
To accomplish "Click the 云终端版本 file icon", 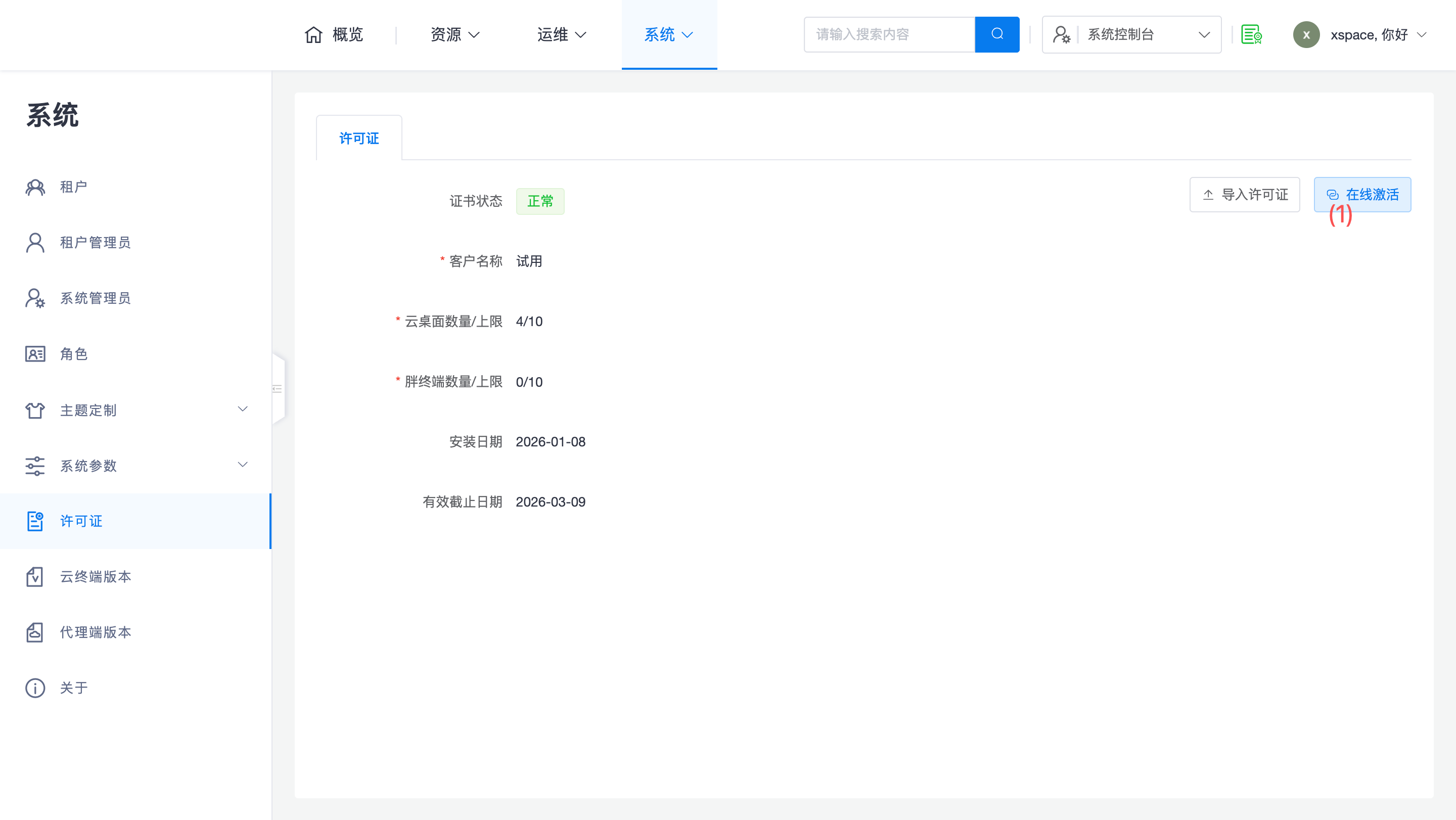I will coord(35,577).
